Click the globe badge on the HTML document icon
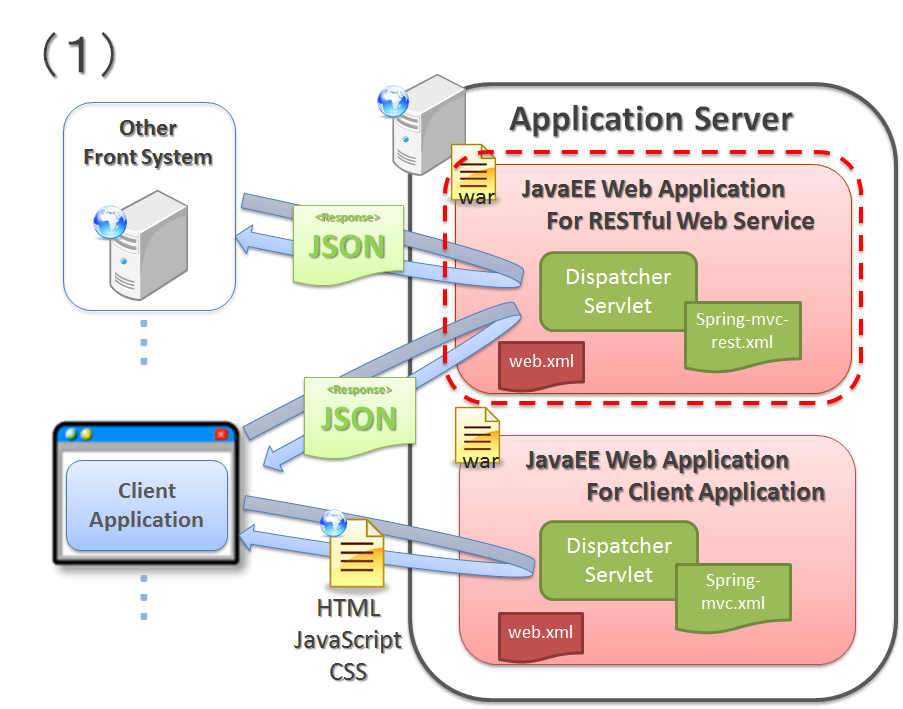The height and width of the screenshot is (709, 903). click(331, 523)
